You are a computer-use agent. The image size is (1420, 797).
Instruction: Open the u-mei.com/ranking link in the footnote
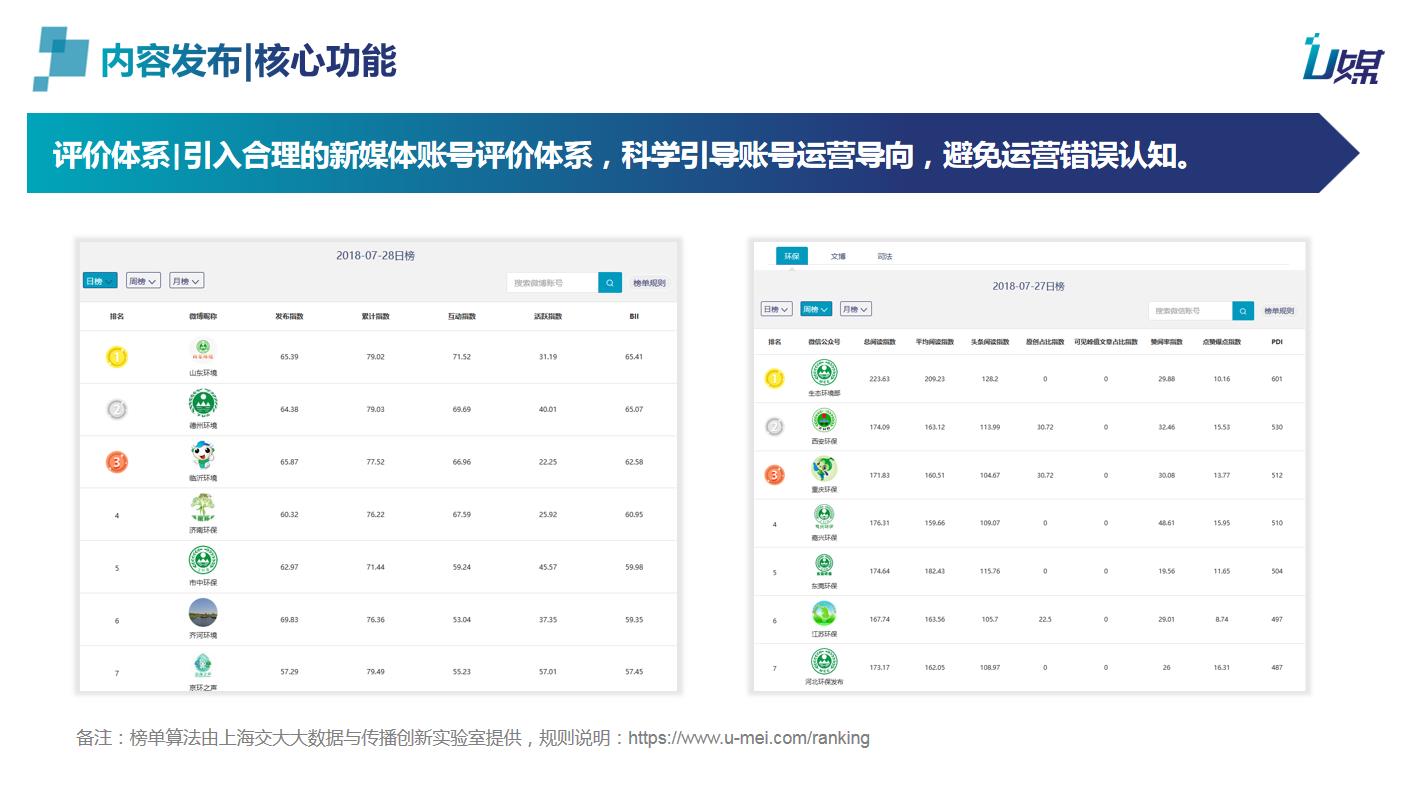[749, 738]
